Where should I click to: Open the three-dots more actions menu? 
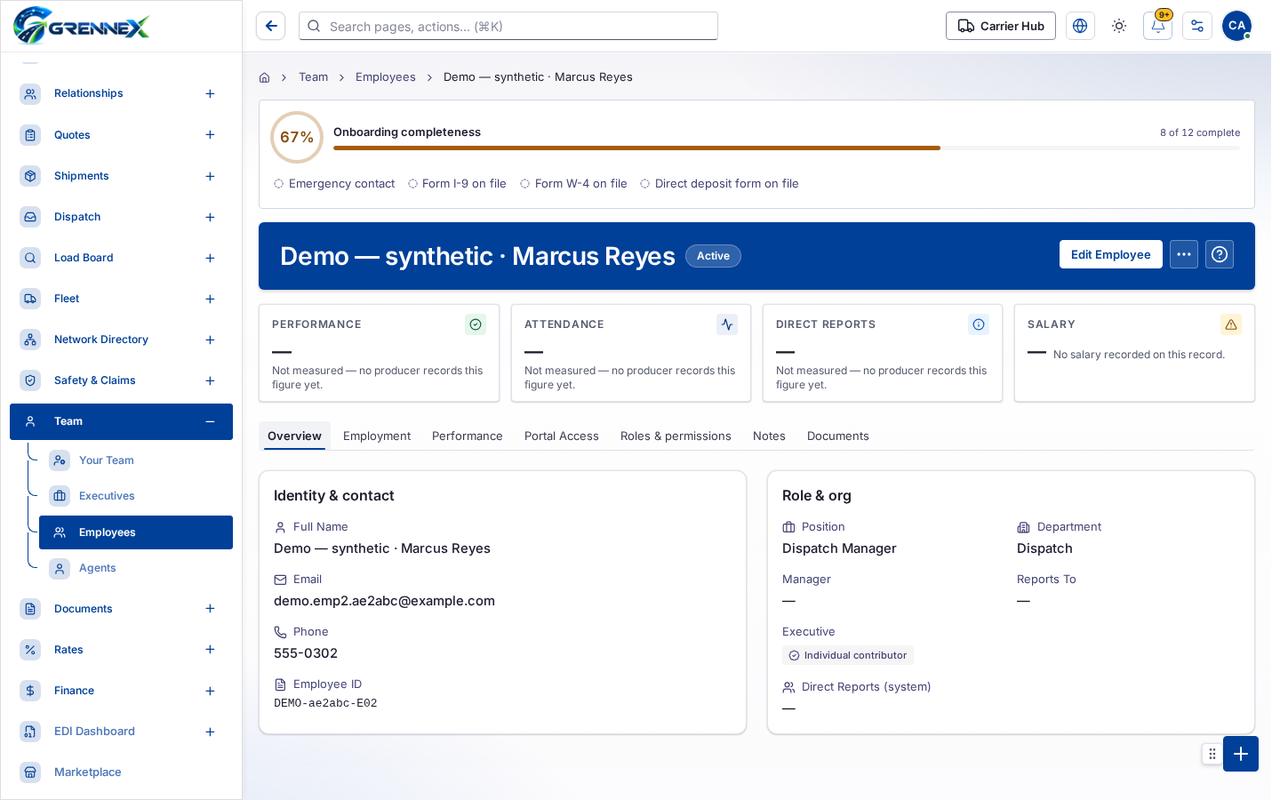pyautogui.click(x=1184, y=254)
